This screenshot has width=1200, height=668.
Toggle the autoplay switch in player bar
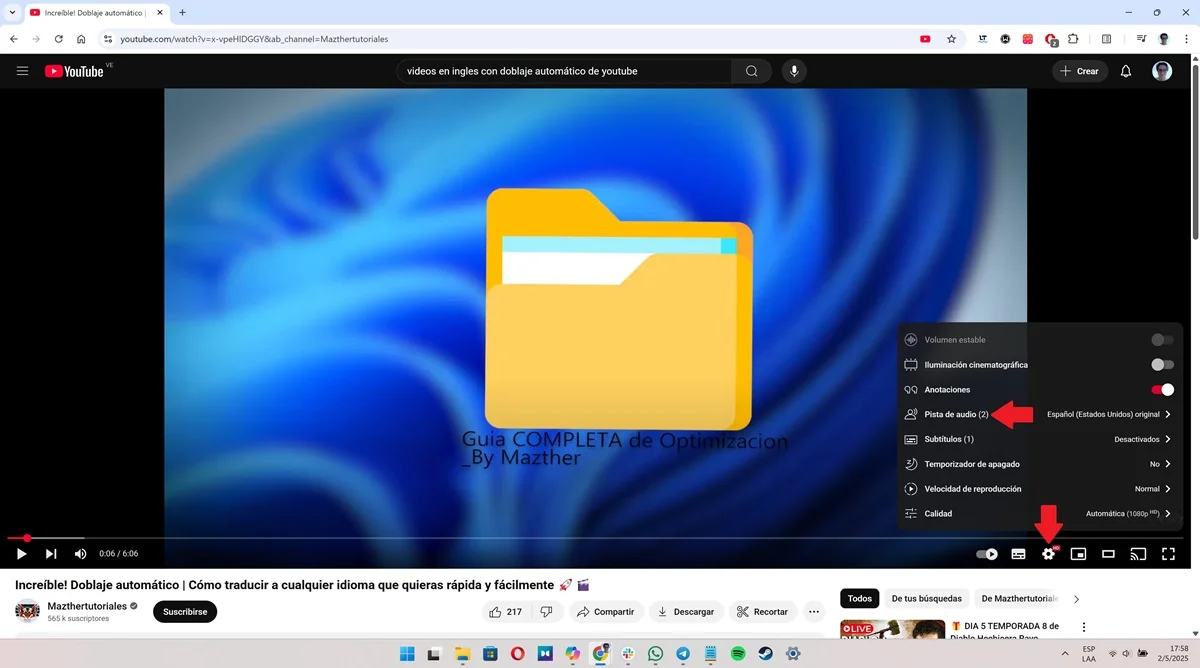click(987, 554)
